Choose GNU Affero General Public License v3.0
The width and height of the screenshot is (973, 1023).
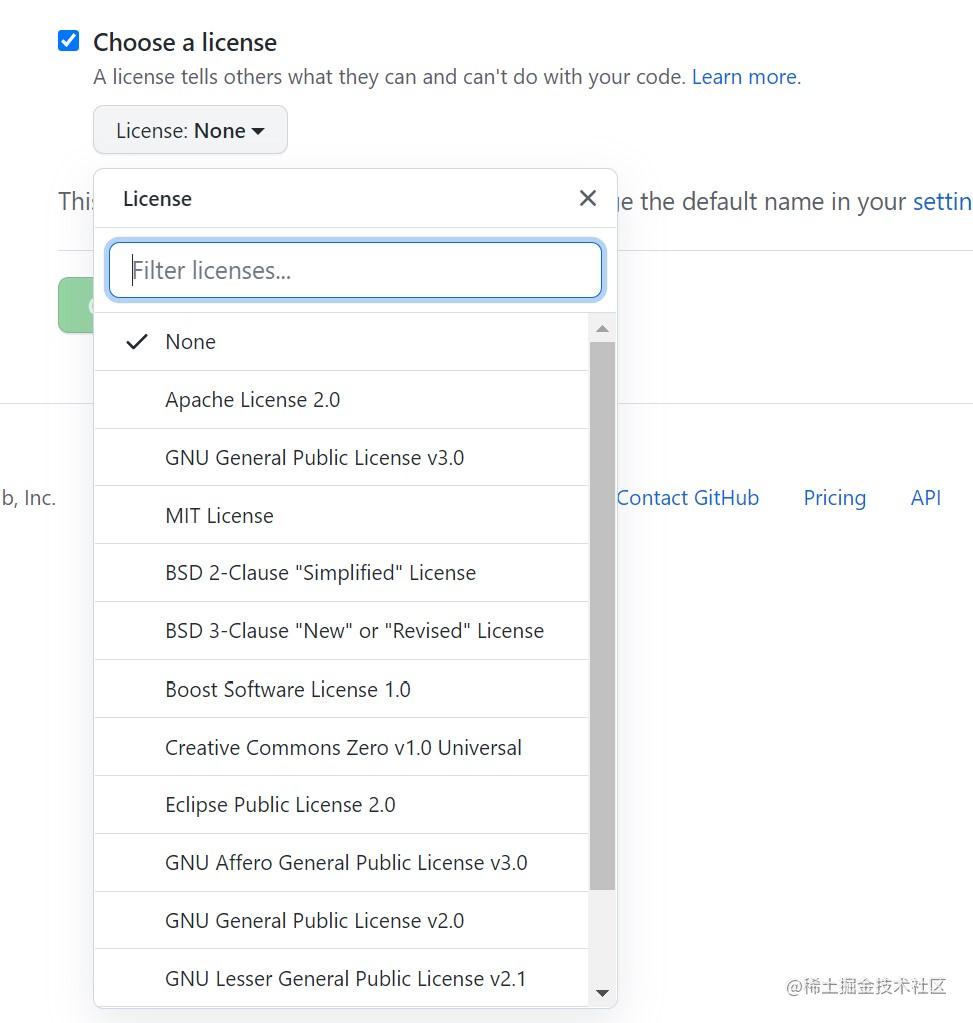(346, 862)
